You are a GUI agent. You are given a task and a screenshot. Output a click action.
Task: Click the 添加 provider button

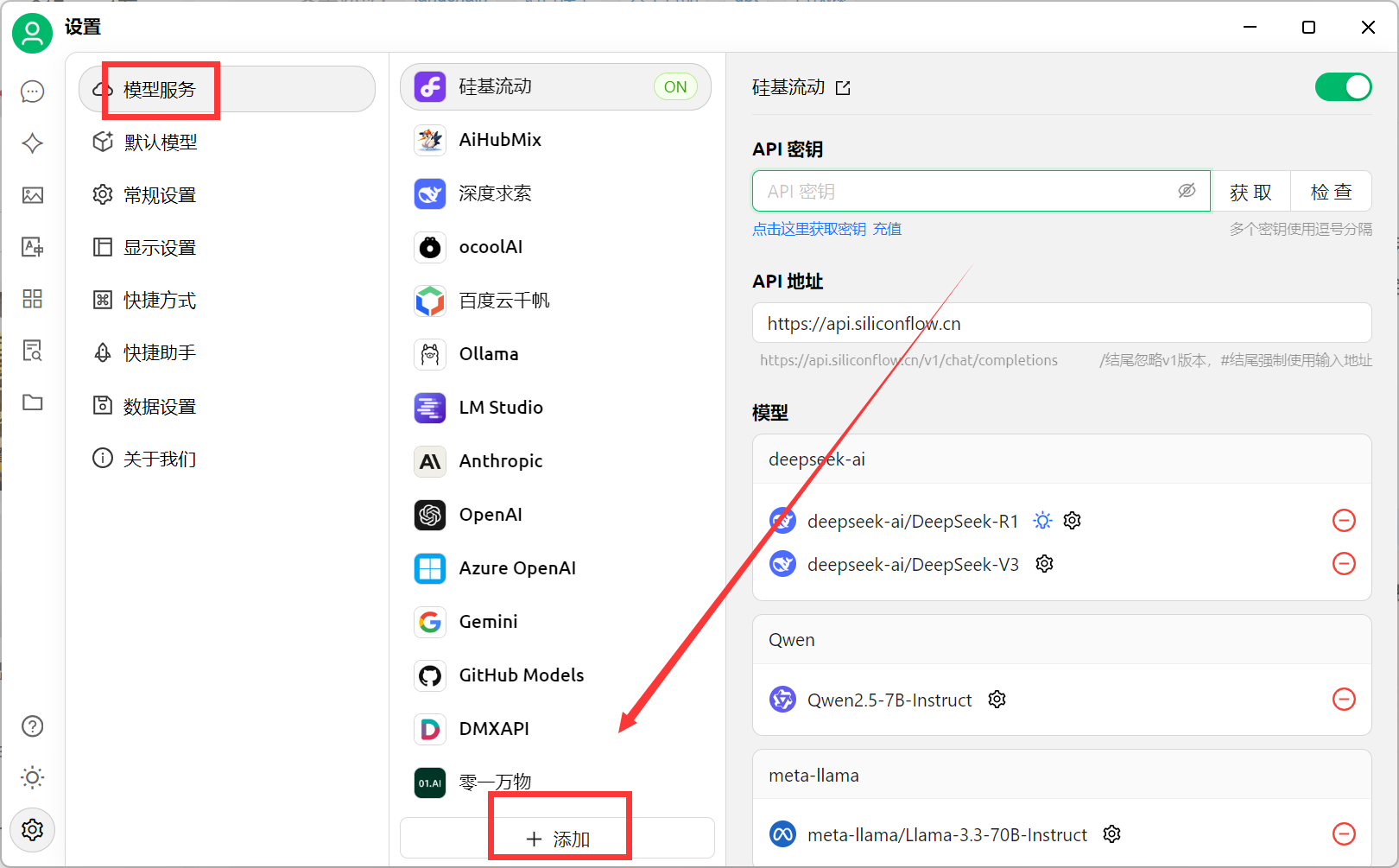point(557,839)
